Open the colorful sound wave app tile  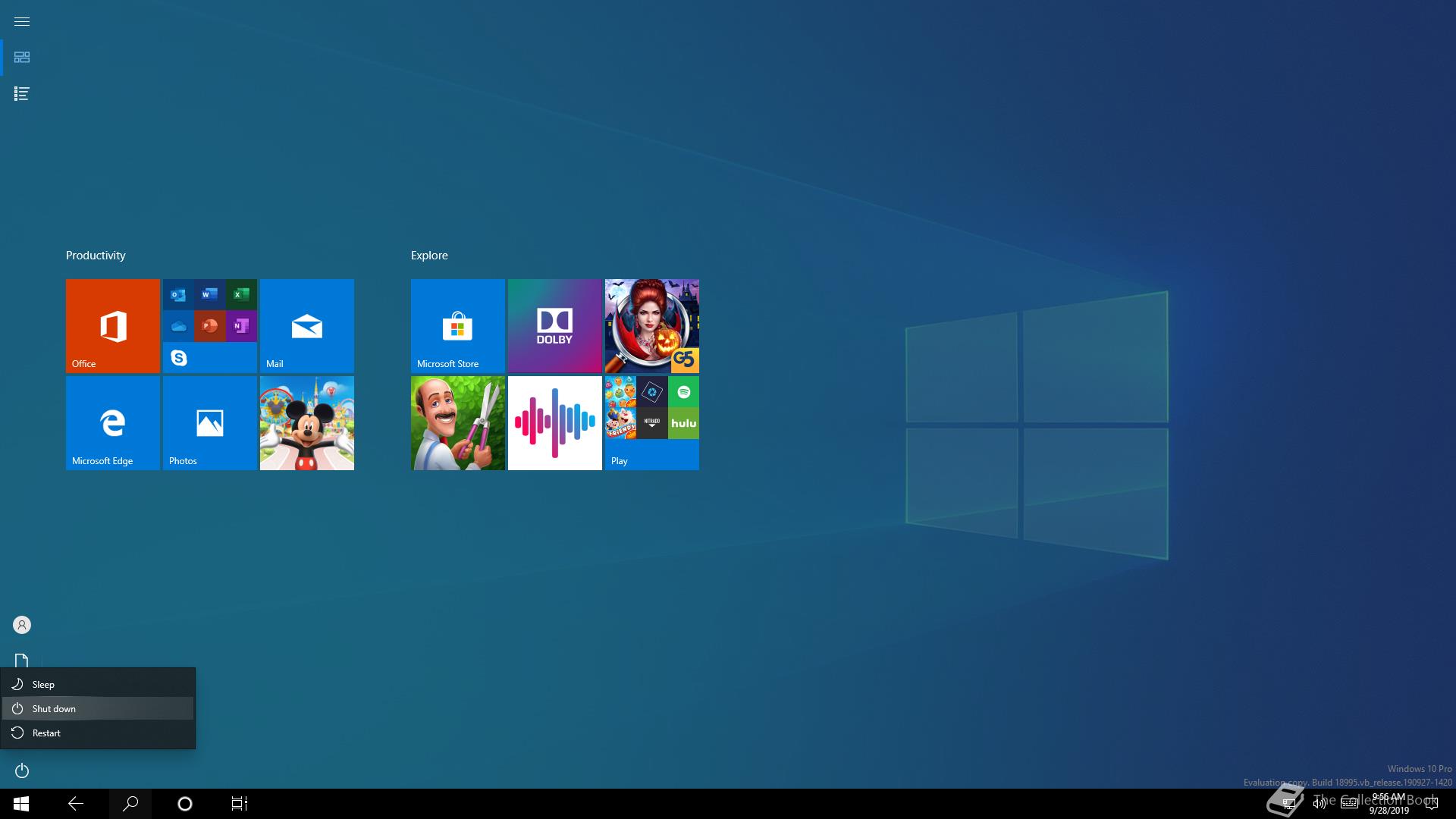tap(555, 423)
